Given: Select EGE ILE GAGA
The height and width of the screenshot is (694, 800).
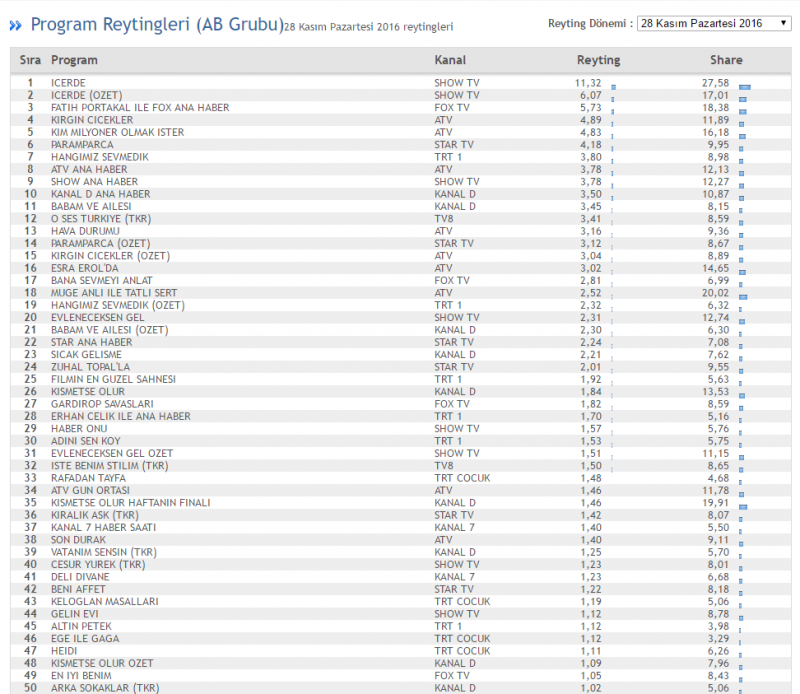Looking at the screenshot, I should click(85, 639).
